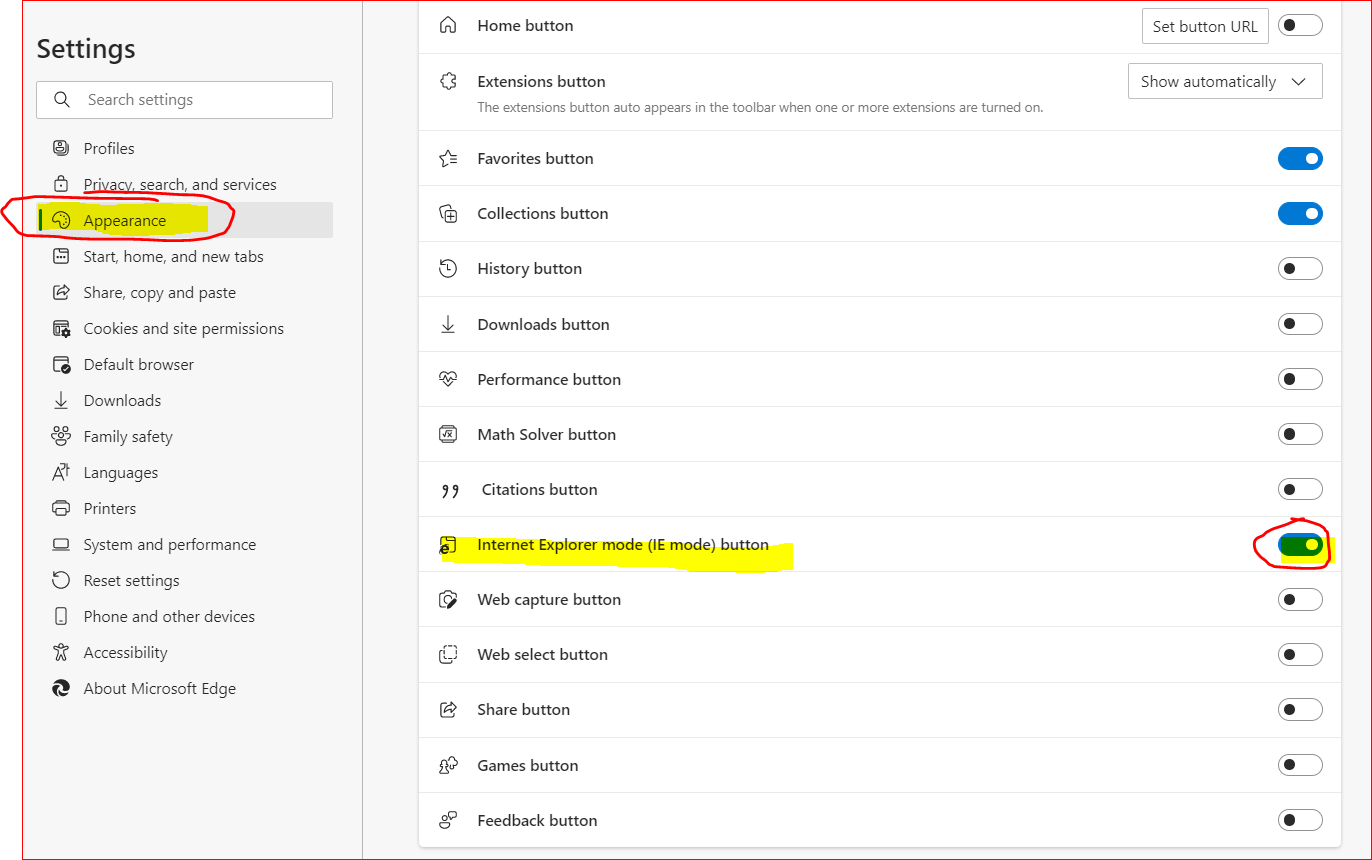Turn on the Home button toggle

tap(1300, 26)
